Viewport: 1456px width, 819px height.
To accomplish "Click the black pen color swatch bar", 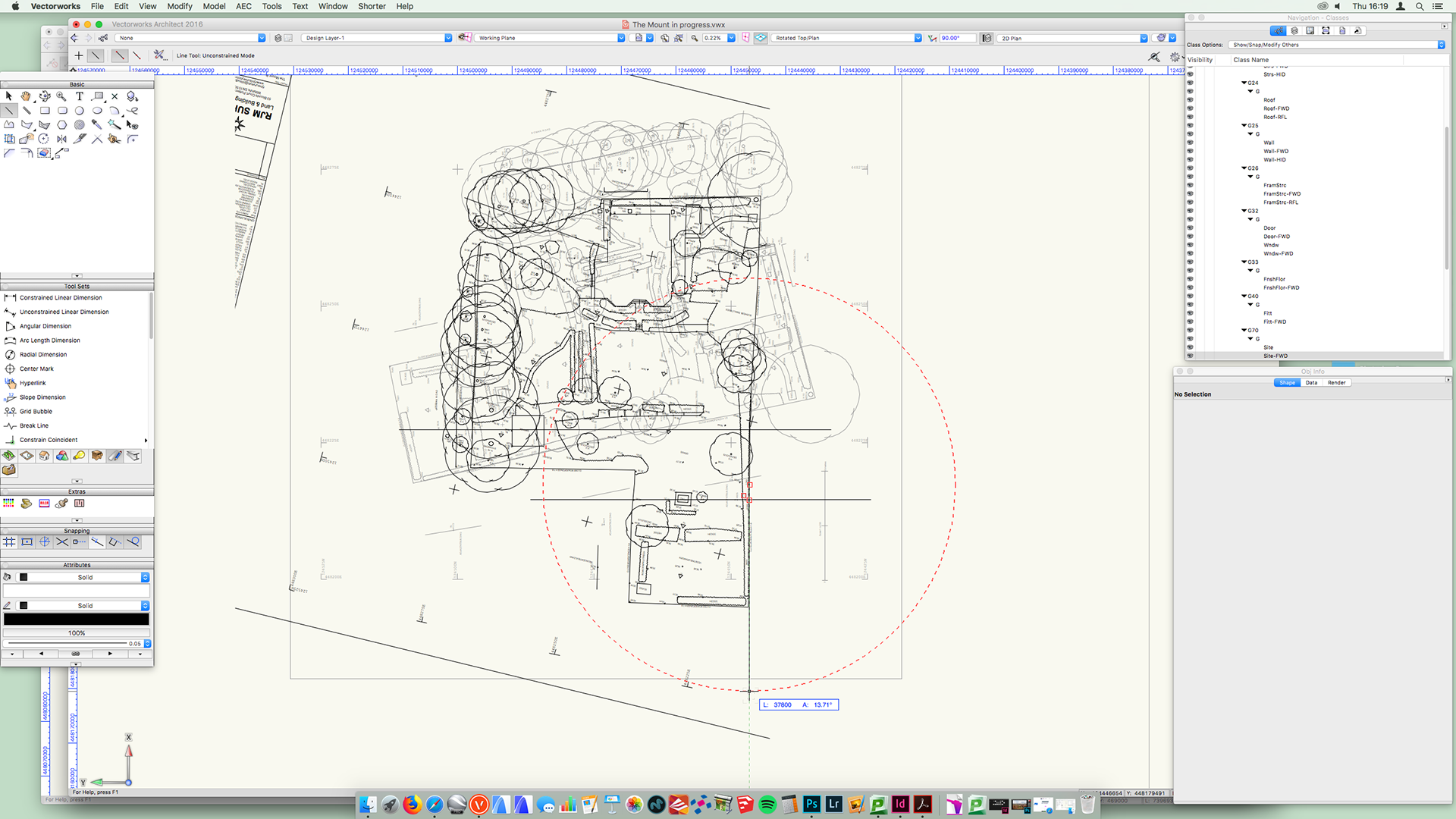I will click(x=76, y=620).
